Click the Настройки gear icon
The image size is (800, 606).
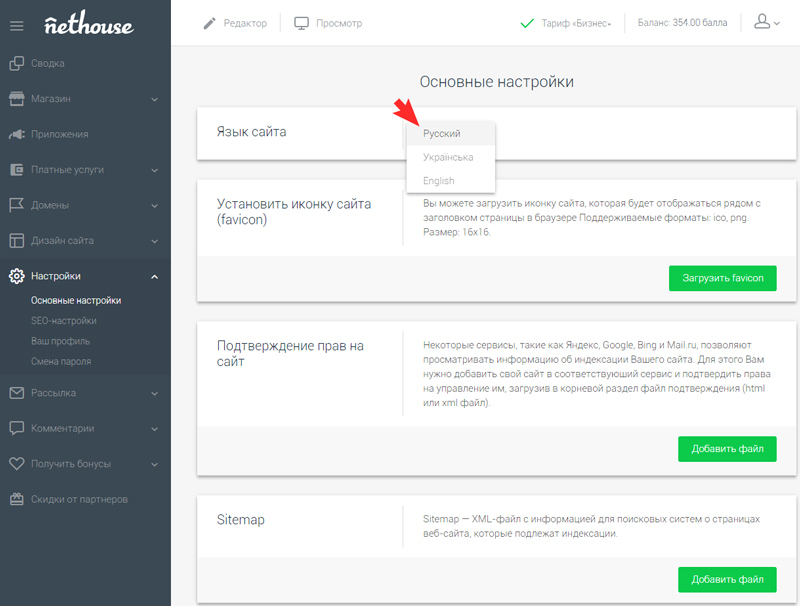coord(17,276)
